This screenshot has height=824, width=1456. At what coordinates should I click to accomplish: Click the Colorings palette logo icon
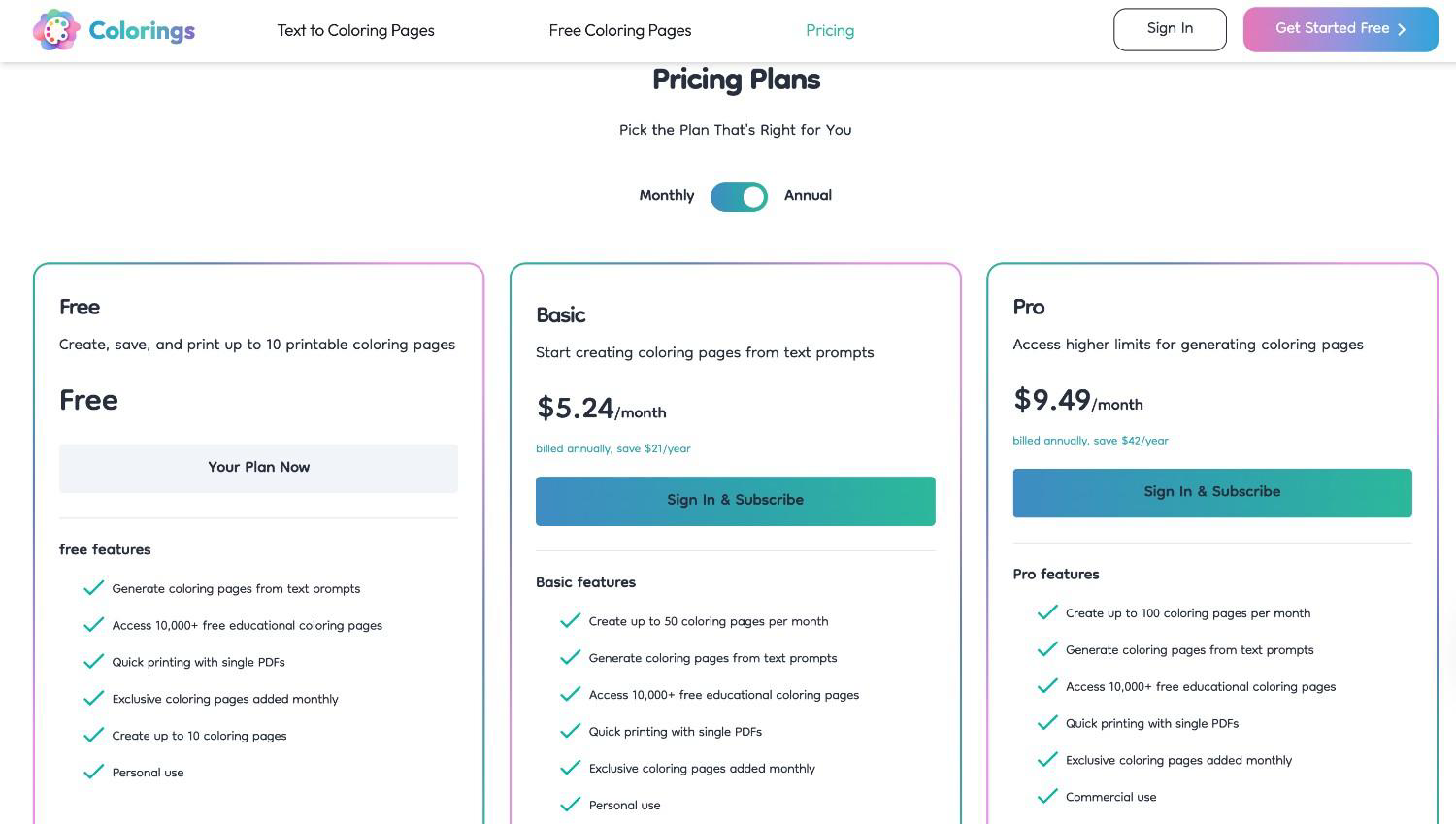[56, 30]
